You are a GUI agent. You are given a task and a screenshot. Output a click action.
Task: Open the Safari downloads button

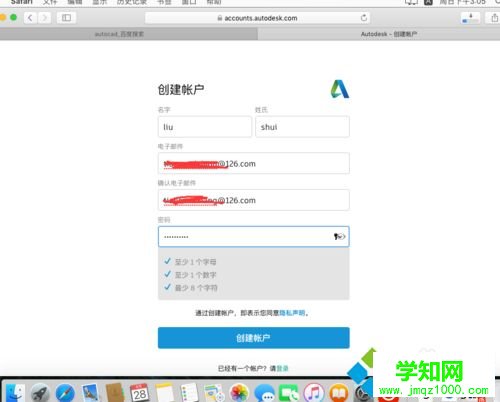pyautogui.click(x=470, y=18)
